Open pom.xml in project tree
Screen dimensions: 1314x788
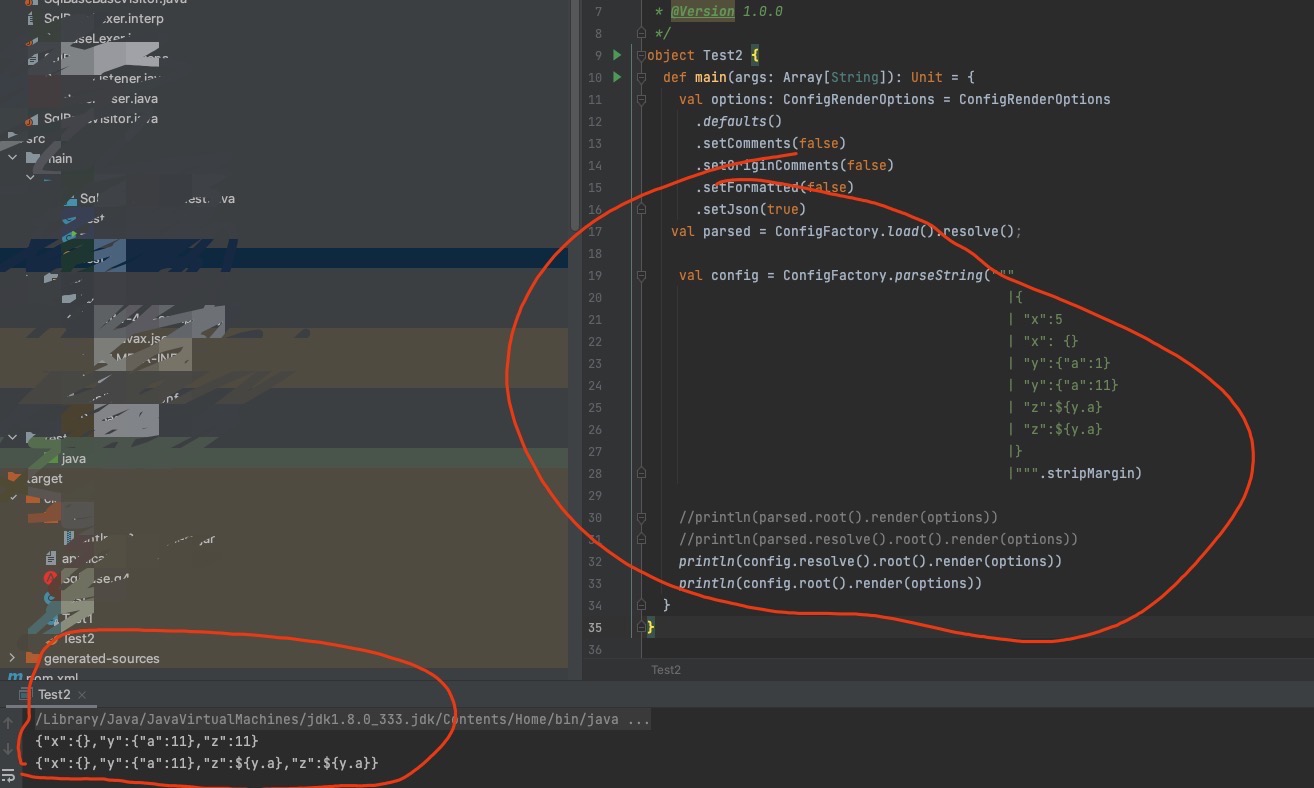tap(53, 678)
